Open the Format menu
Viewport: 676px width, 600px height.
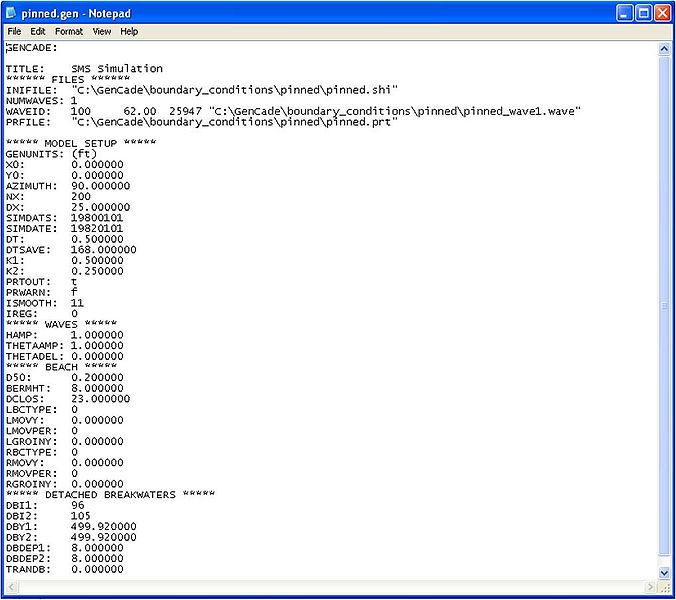click(69, 31)
